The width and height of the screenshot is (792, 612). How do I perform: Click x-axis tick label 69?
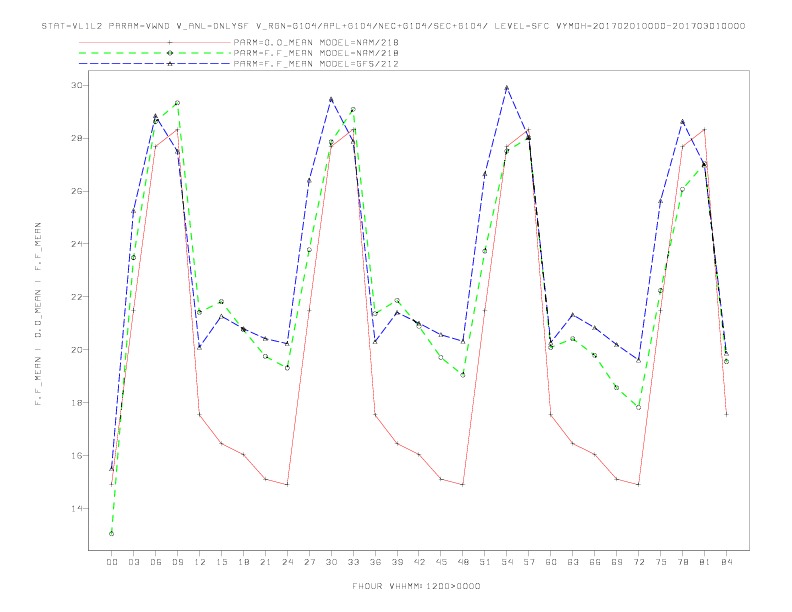coord(617,562)
